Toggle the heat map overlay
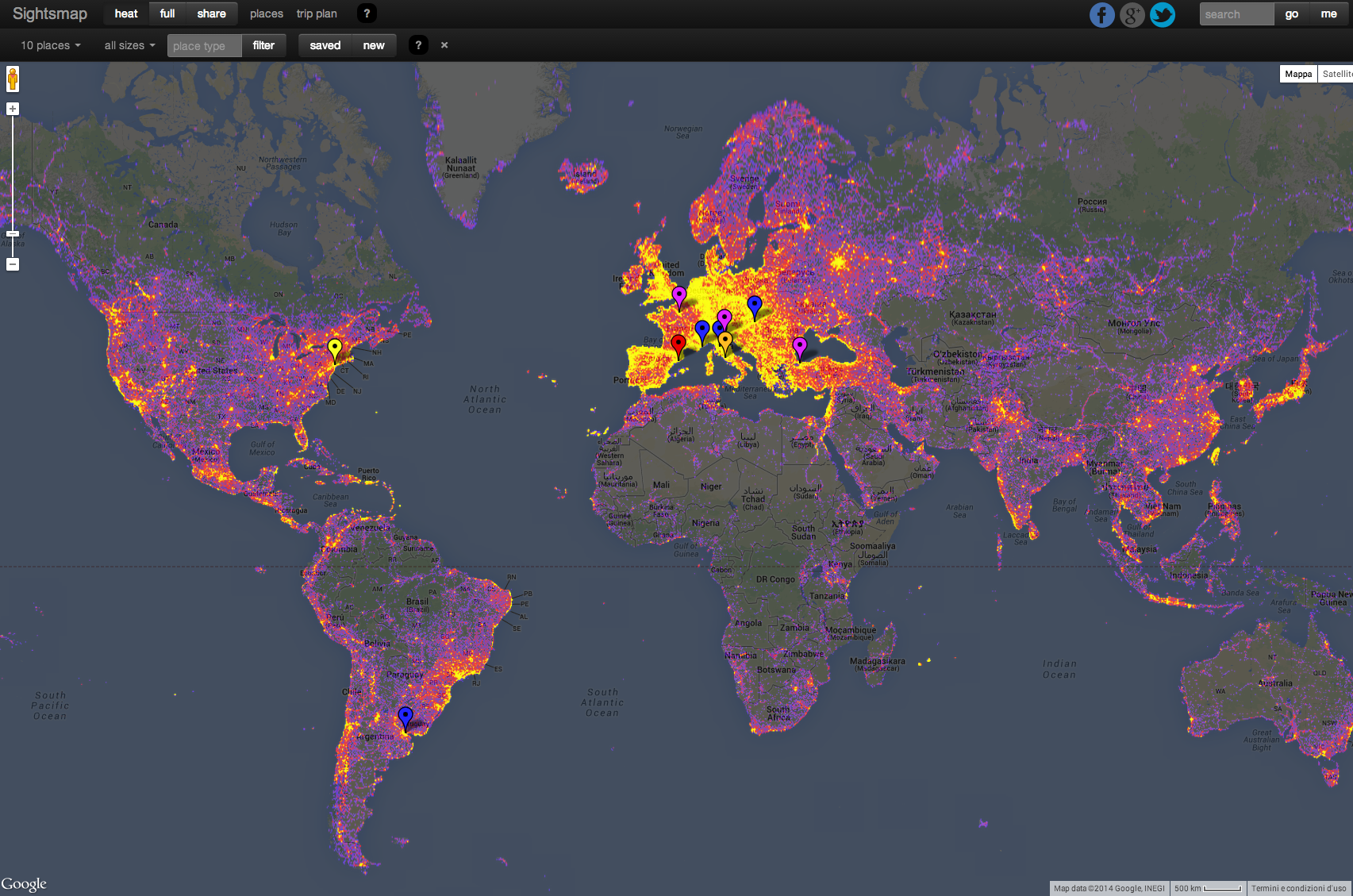Screen dimensions: 1353x896 [126, 13]
